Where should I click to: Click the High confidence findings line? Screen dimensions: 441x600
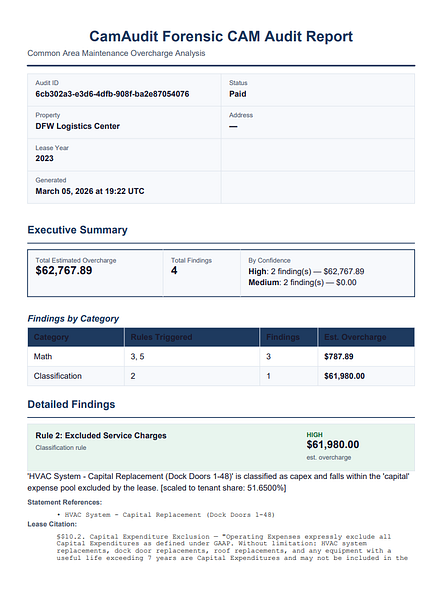(x=306, y=272)
